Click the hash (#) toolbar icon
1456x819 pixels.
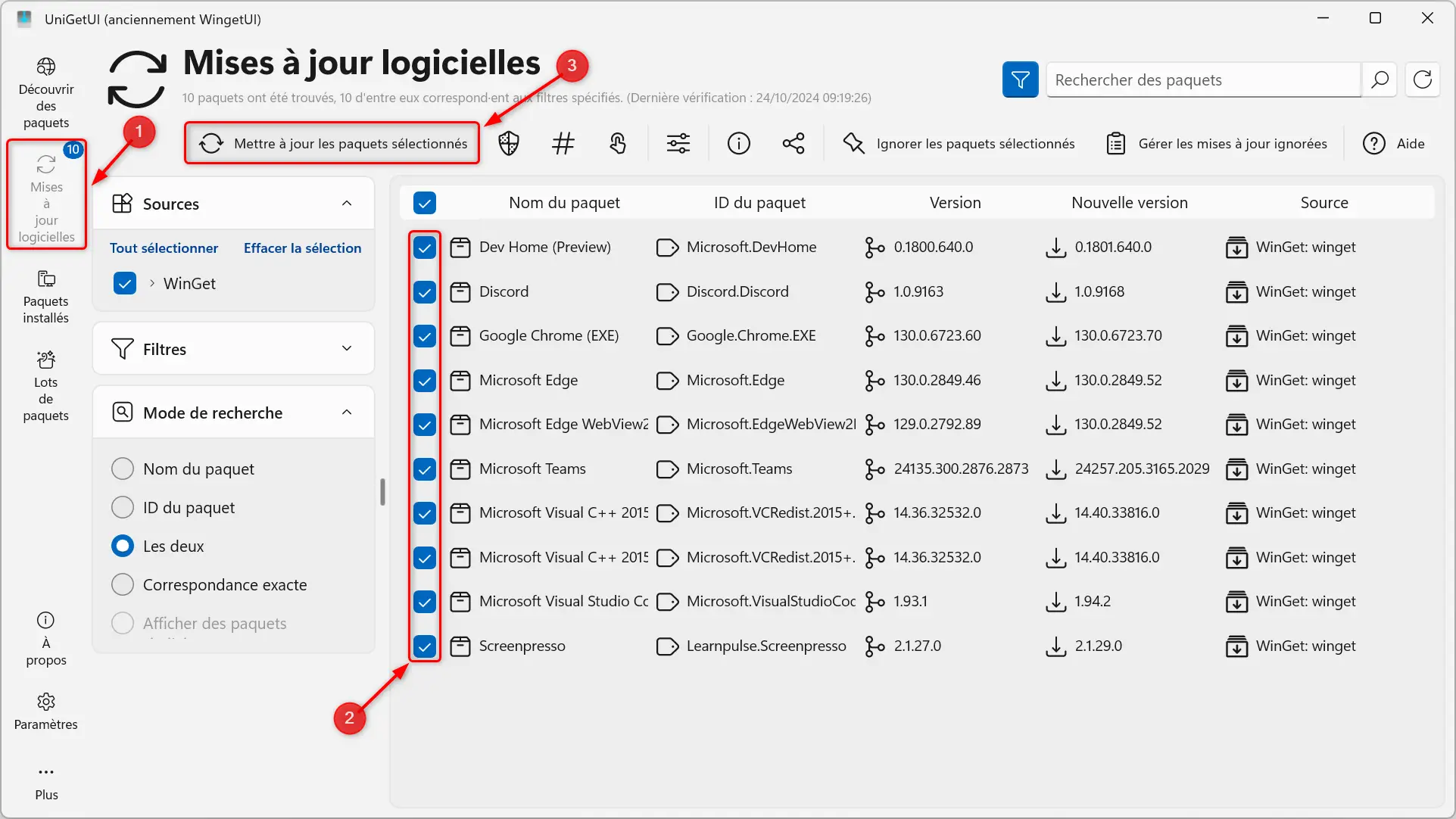563,143
